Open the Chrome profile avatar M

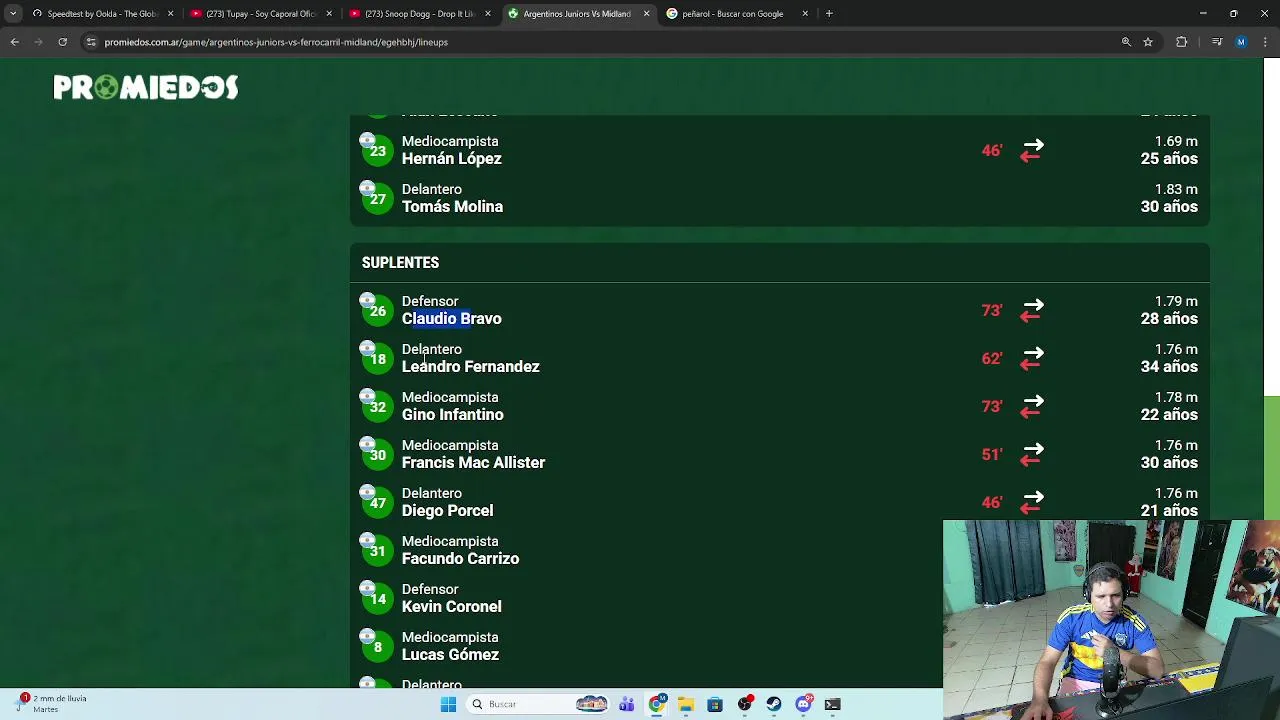pyautogui.click(x=1241, y=42)
